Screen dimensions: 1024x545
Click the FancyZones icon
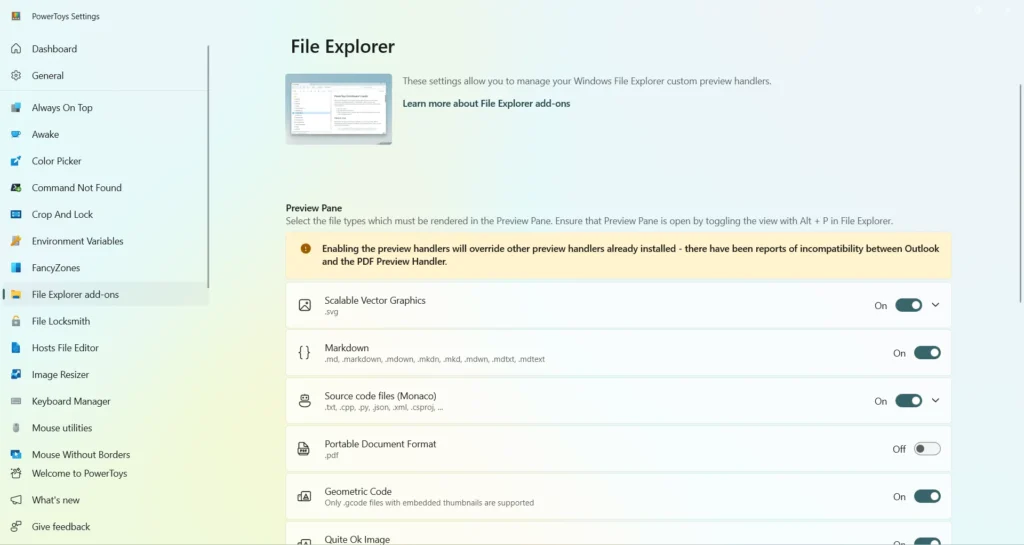click(16, 268)
